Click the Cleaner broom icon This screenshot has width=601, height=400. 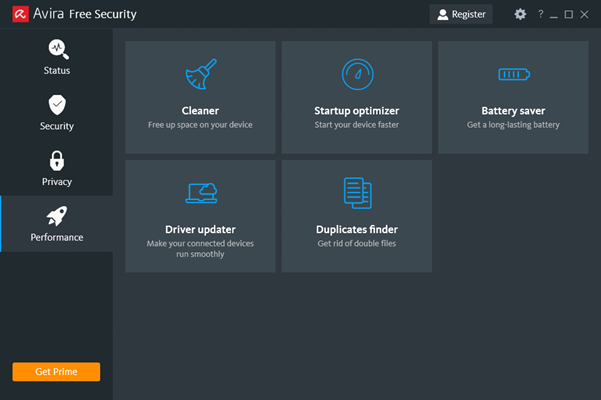pyautogui.click(x=201, y=74)
